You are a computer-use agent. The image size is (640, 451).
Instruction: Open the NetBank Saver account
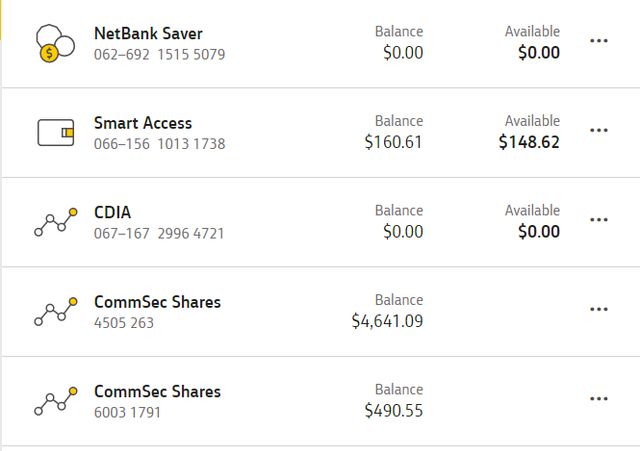click(148, 33)
